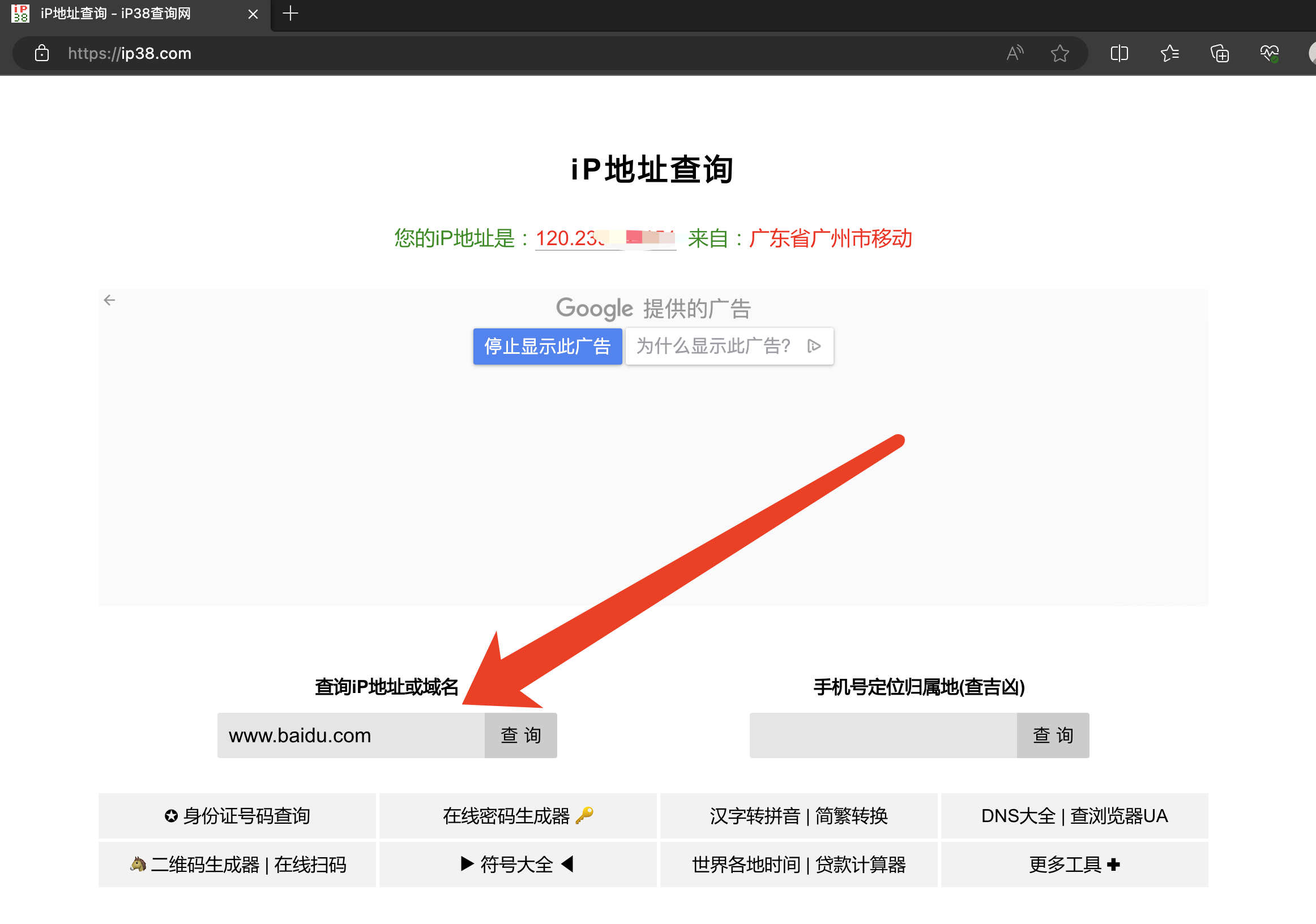The width and height of the screenshot is (1316, 924).
Task: Open the 在线密码生成器 link
Action: (517, 815)
